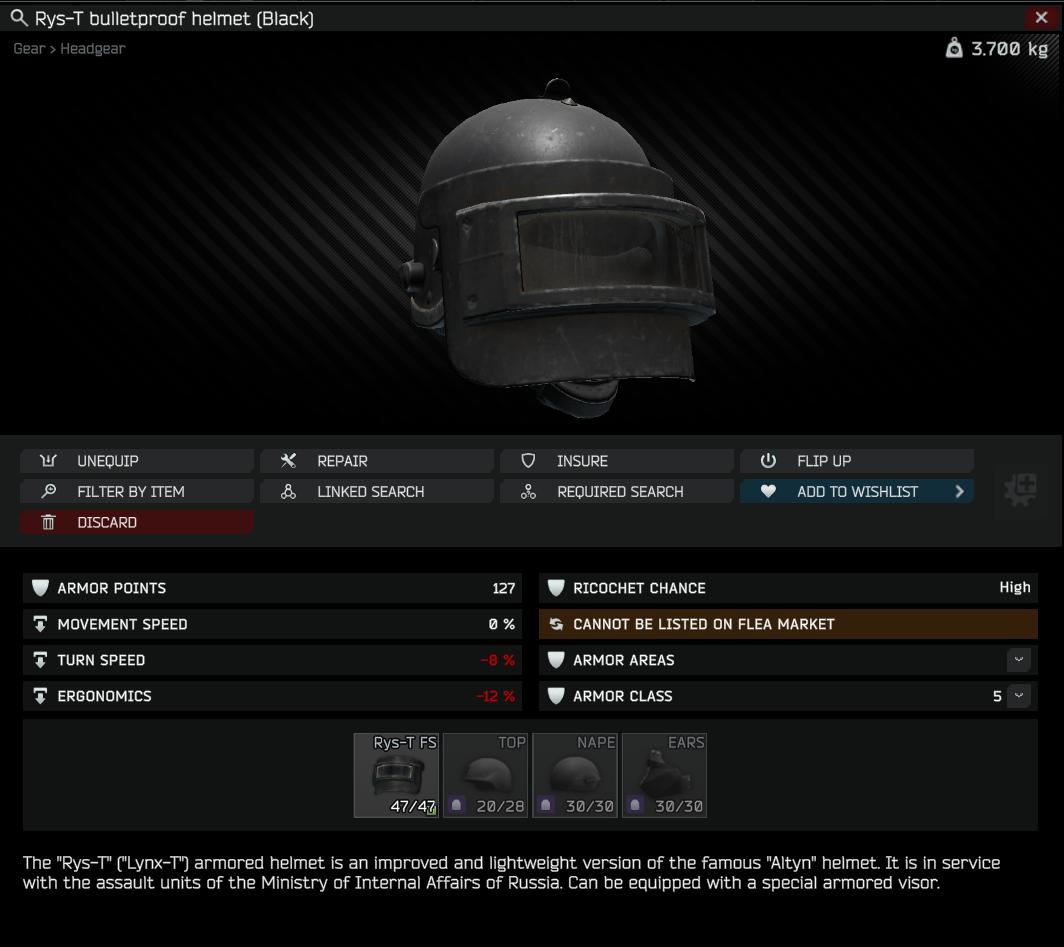Click the Repair wrench icon
1064x947 pixels.
point(288,461)
